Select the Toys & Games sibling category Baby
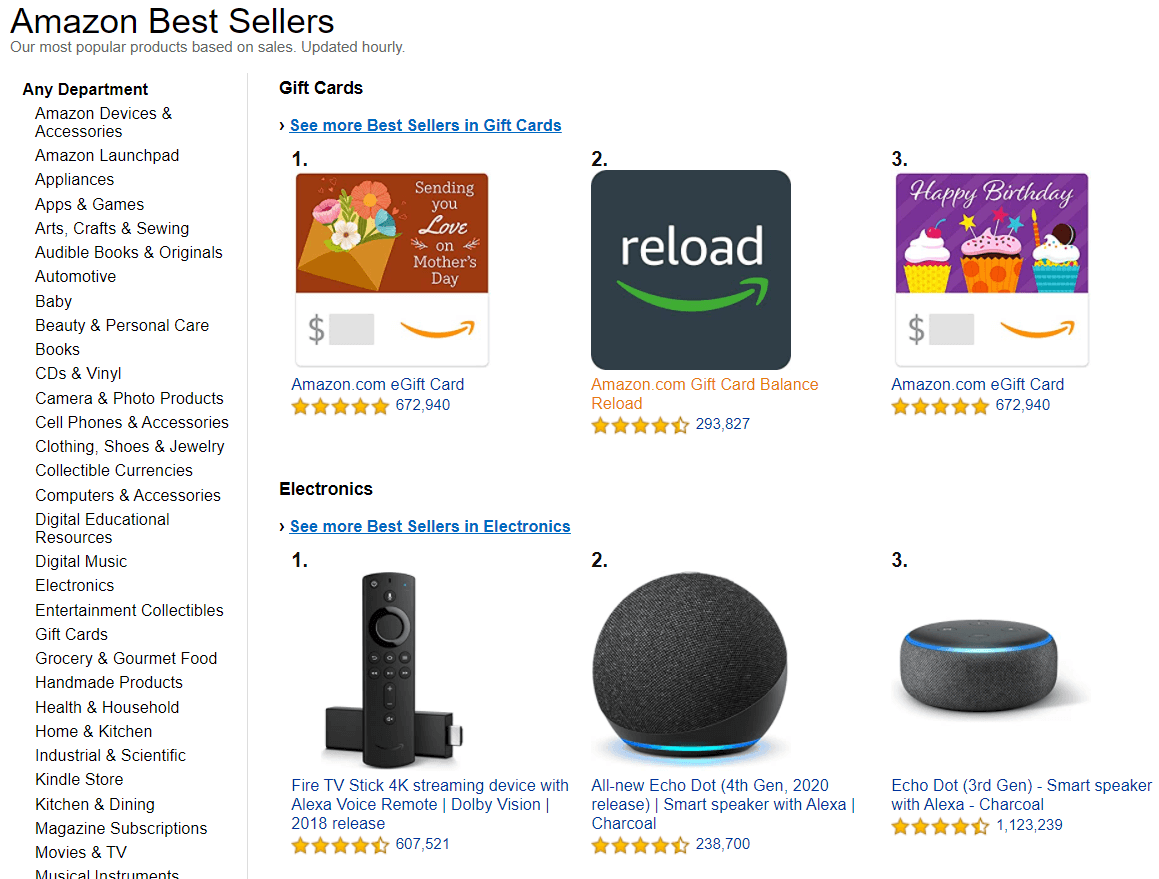 [53, 301]
